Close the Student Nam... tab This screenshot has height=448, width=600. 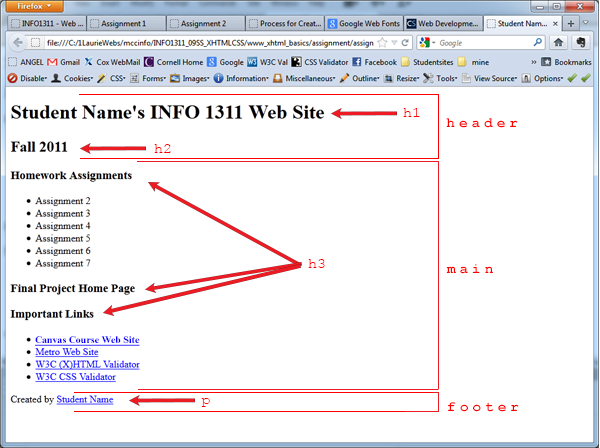pyautogui.click(x=555, y=24)
